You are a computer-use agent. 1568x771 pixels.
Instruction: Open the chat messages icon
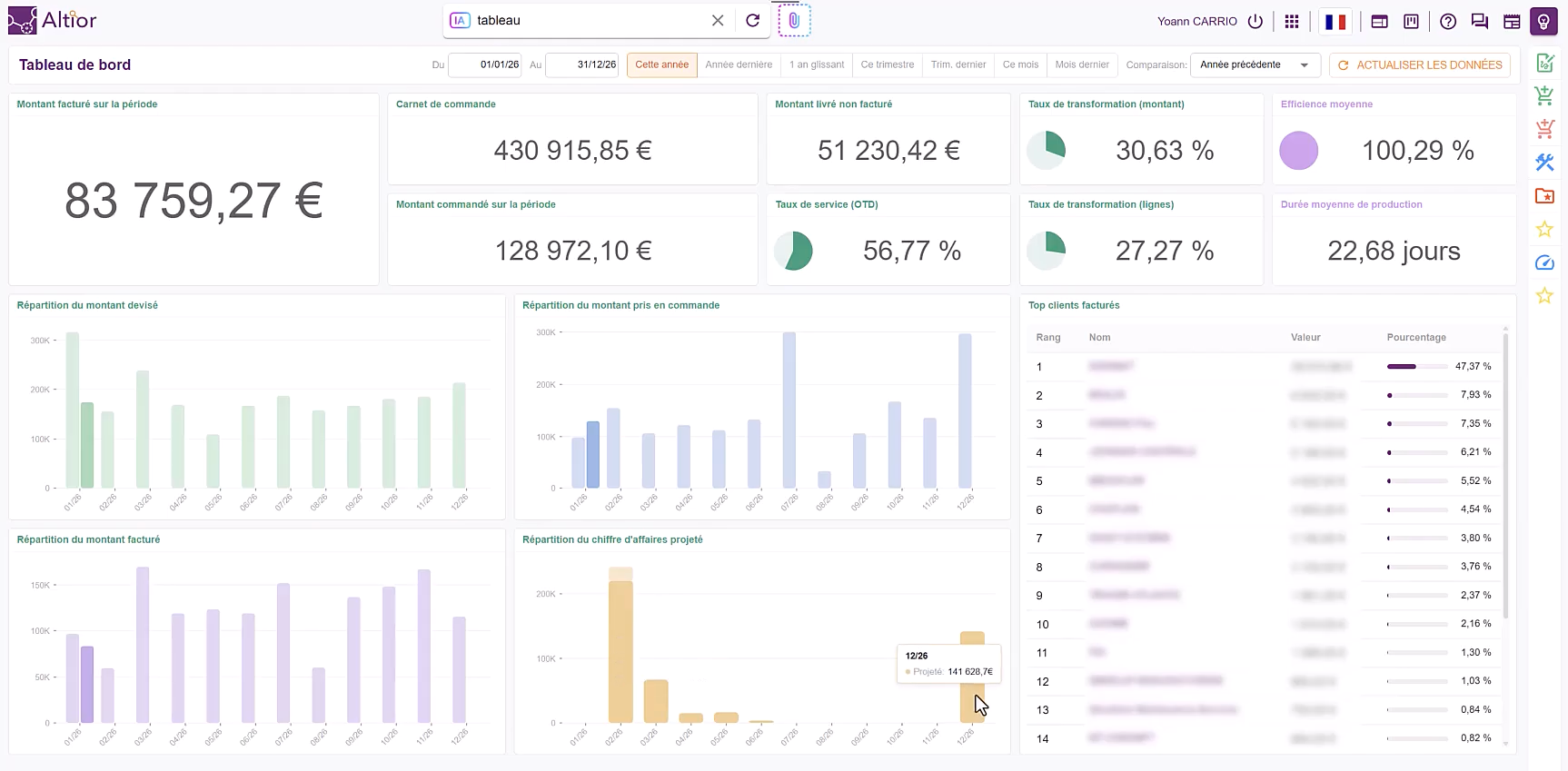pyautogui.click(x=1480, y=21)
